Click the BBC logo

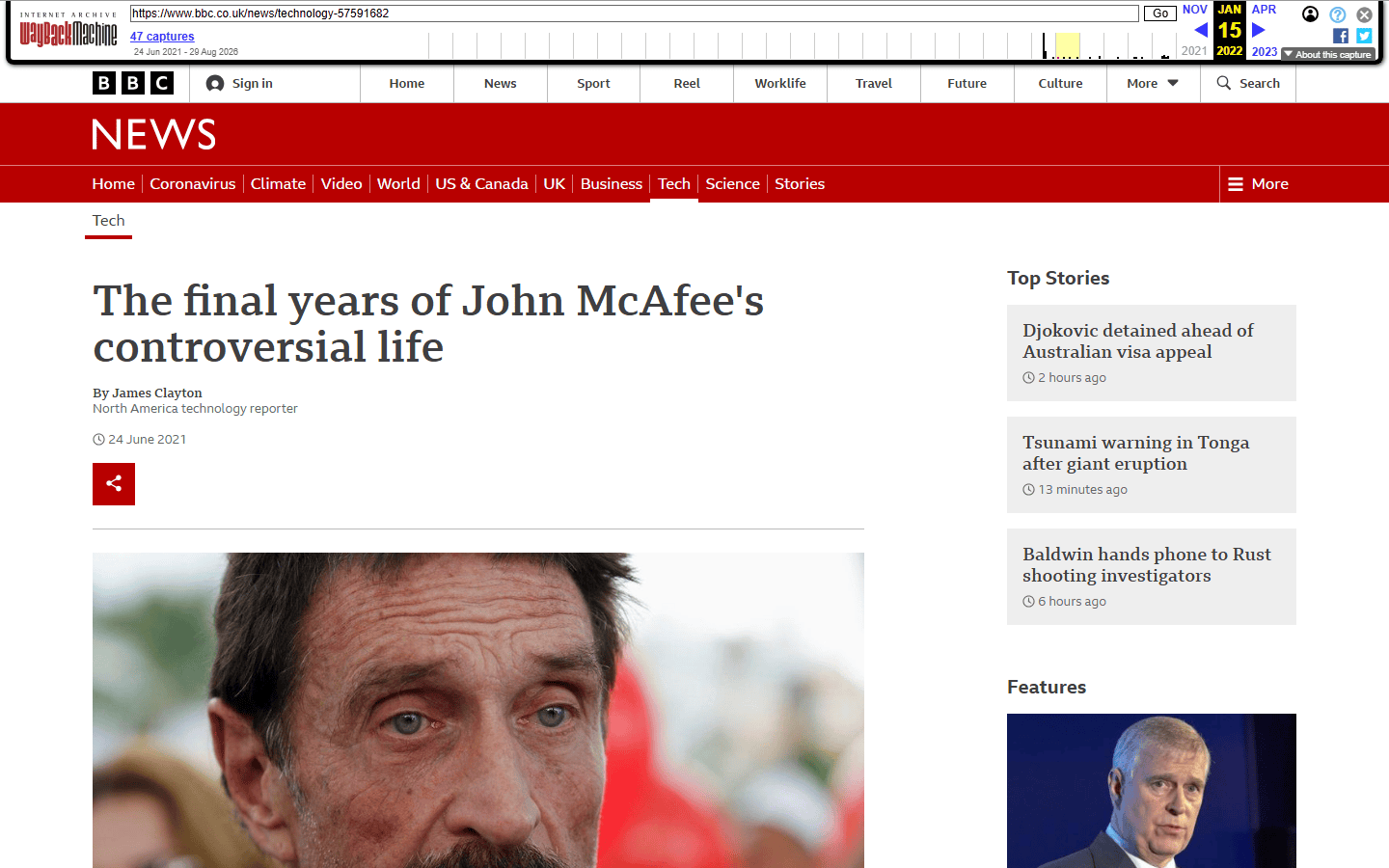point(133,83)
